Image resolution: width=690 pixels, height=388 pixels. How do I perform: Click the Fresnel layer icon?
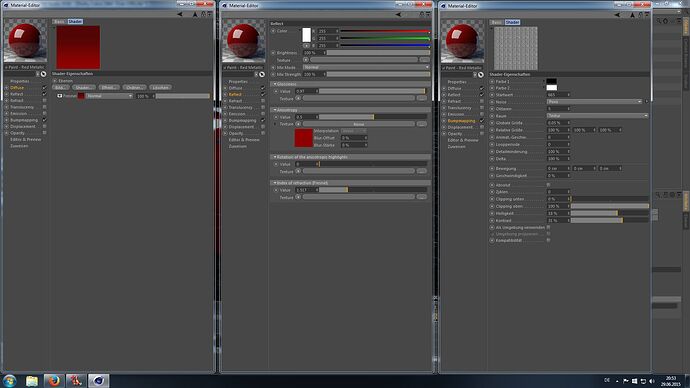tap(59, 96)
